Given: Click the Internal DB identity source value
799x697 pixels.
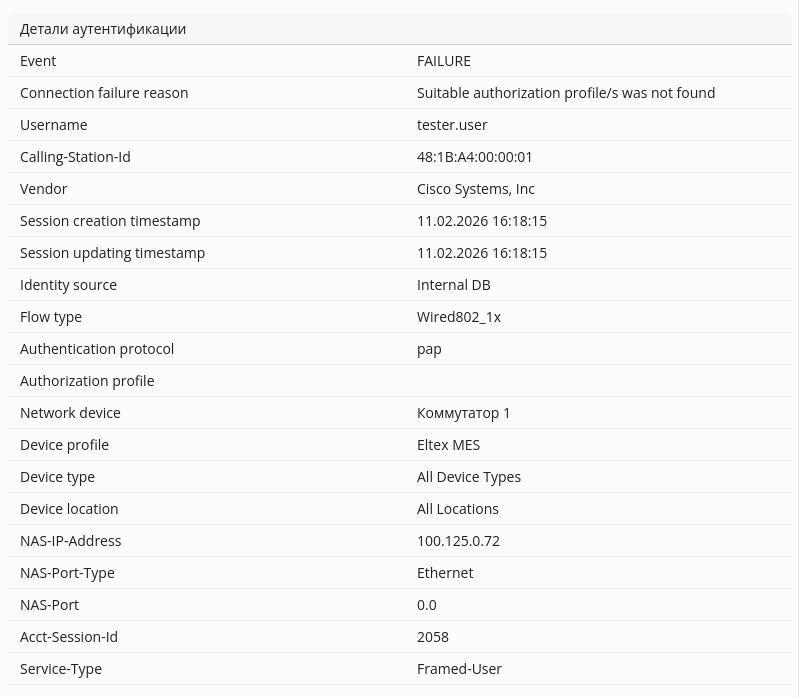Looking at the screenshot, I should (453, 285).
